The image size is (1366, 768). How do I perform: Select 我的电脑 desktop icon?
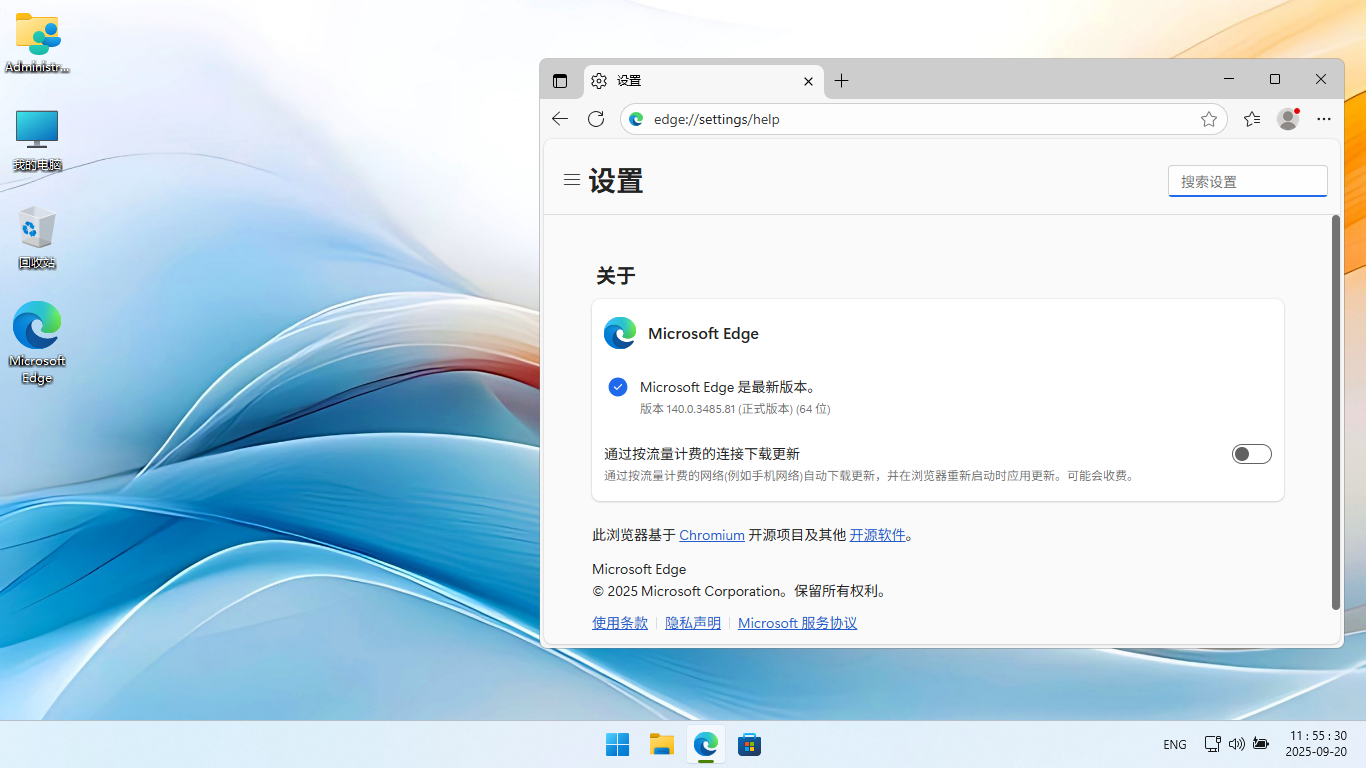(37, 141)
